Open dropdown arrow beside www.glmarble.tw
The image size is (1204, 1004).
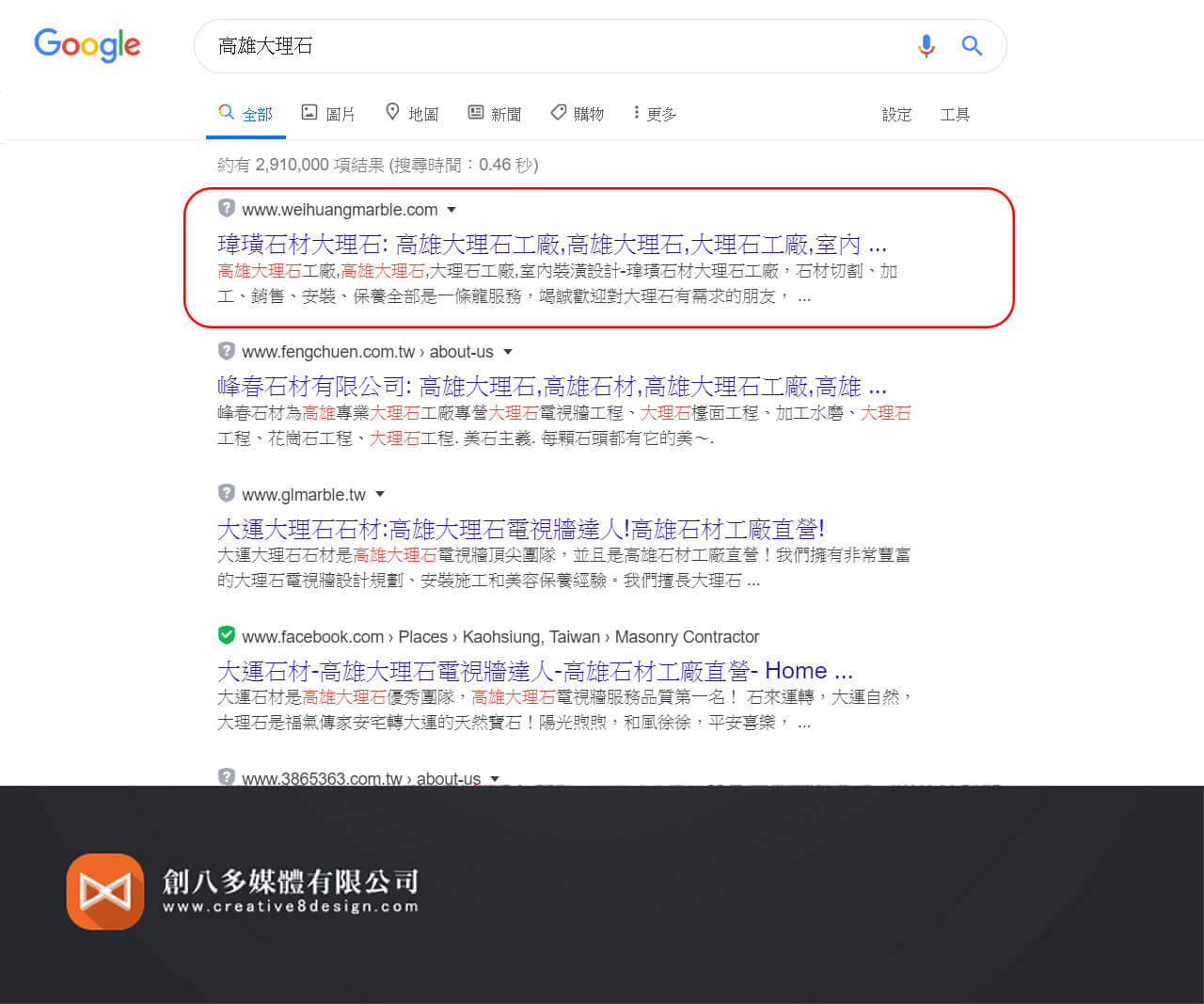380,494
